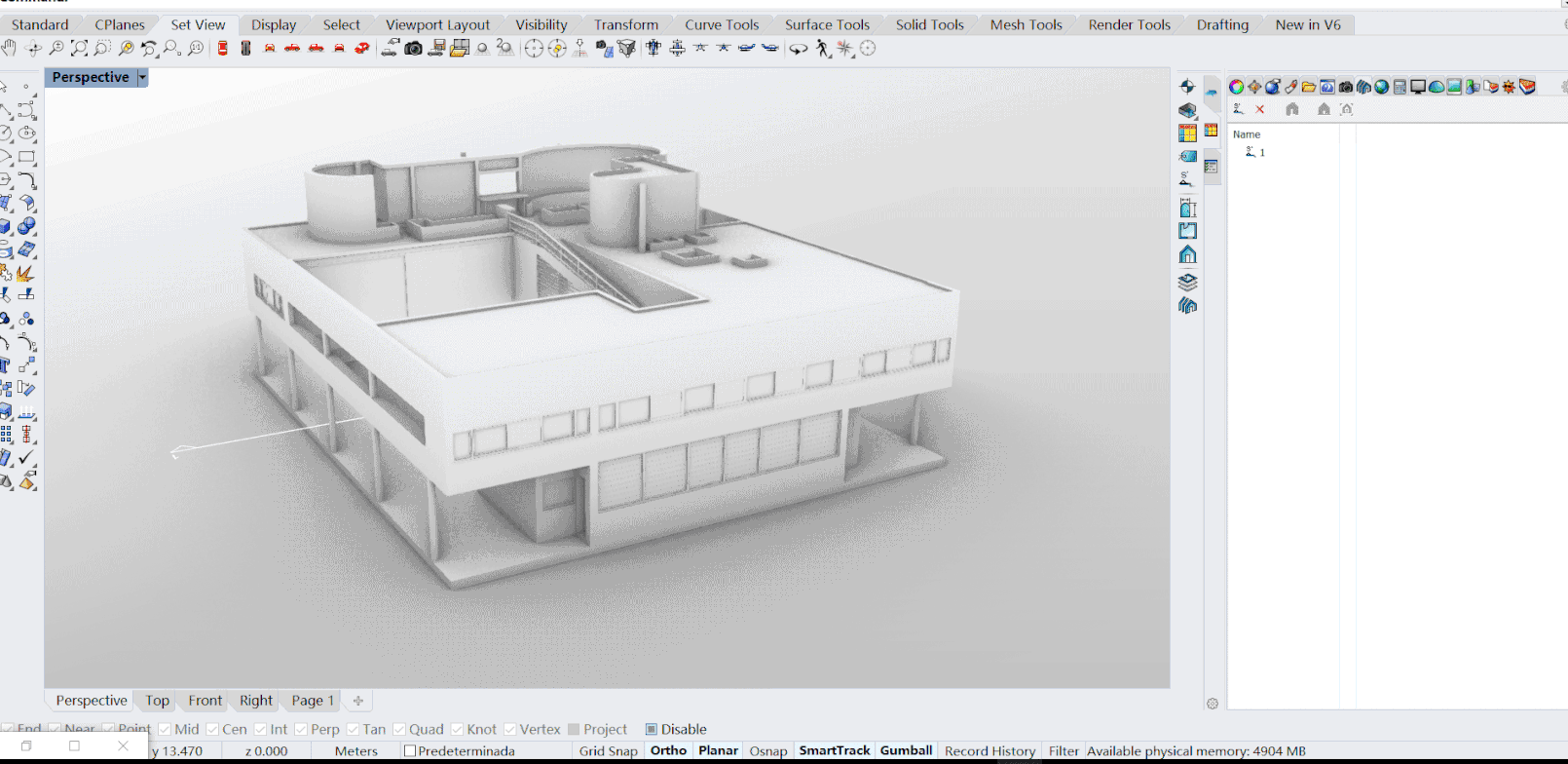The height and width of the screenshot is (764, 1568).
Task: Open the Meters units field in status bar
Action: click(355, 751)
